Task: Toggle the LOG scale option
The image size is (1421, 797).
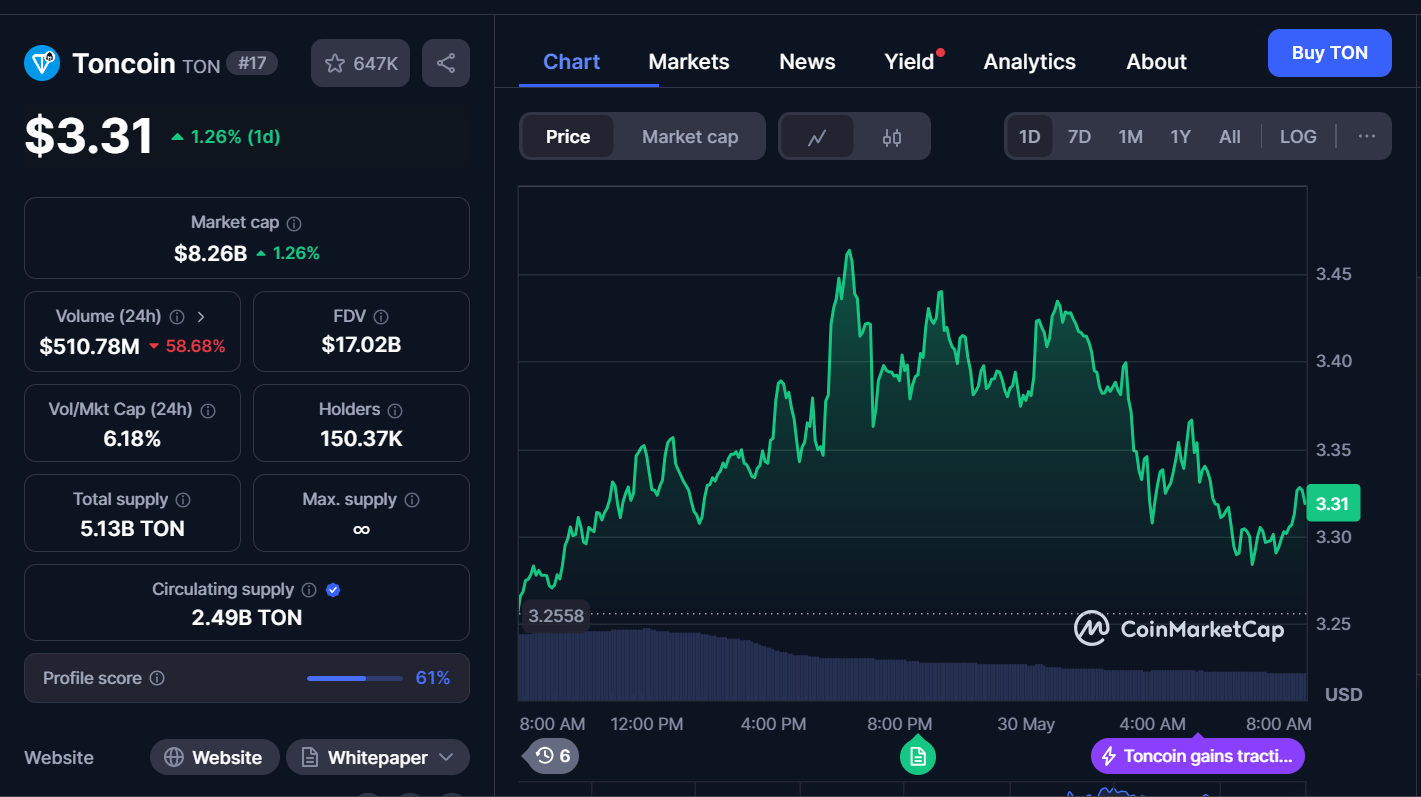Action: tap(1298, 136)
